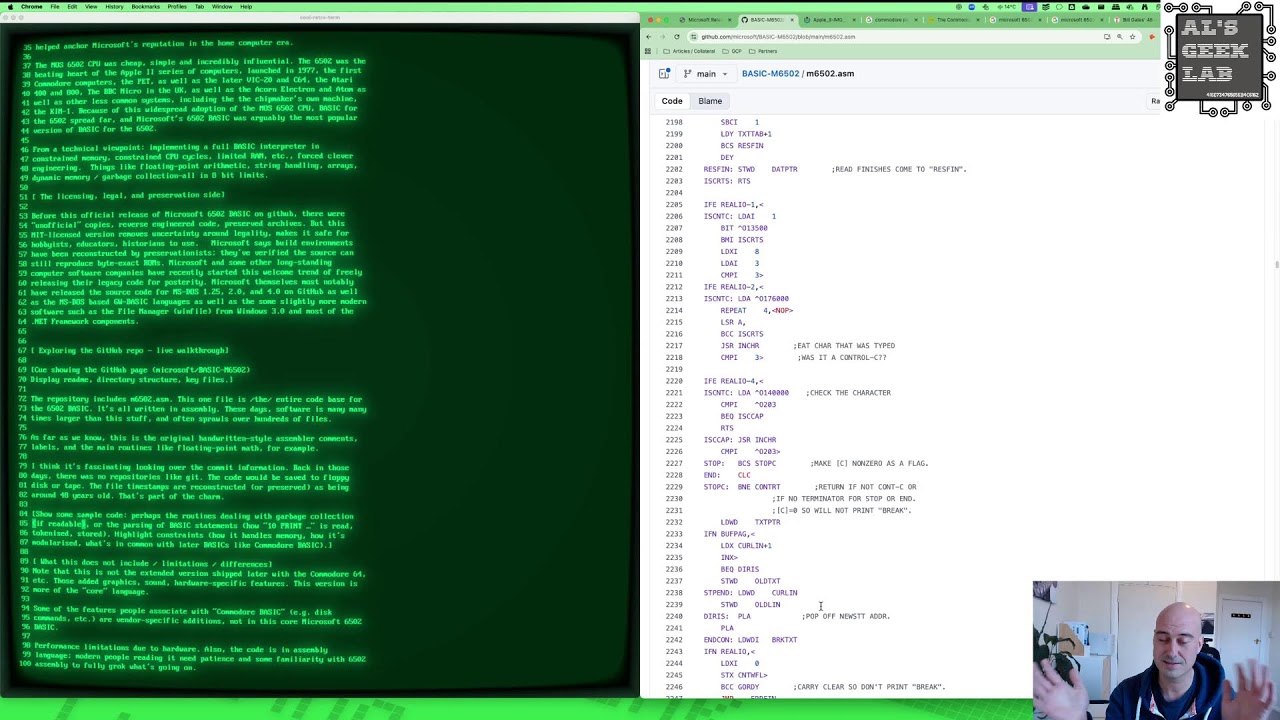Select the BASIC-M6502 browser tab
Screen dimensions: 1280x720
click(767, 20)
